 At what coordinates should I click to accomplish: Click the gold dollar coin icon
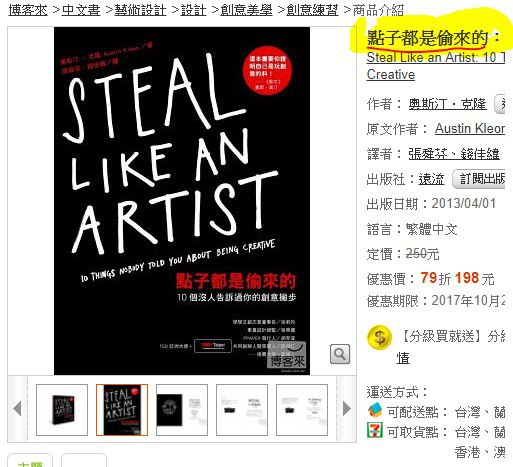(380, 337)
